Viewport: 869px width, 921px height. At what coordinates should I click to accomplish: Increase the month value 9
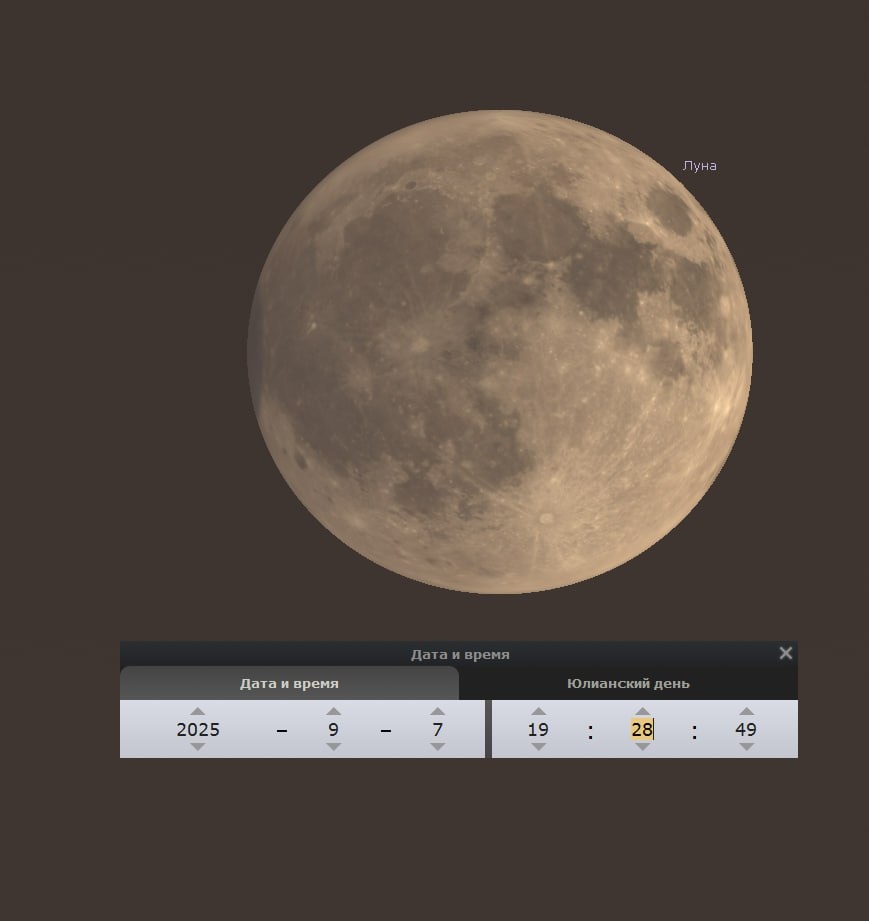tap(334, 711)
